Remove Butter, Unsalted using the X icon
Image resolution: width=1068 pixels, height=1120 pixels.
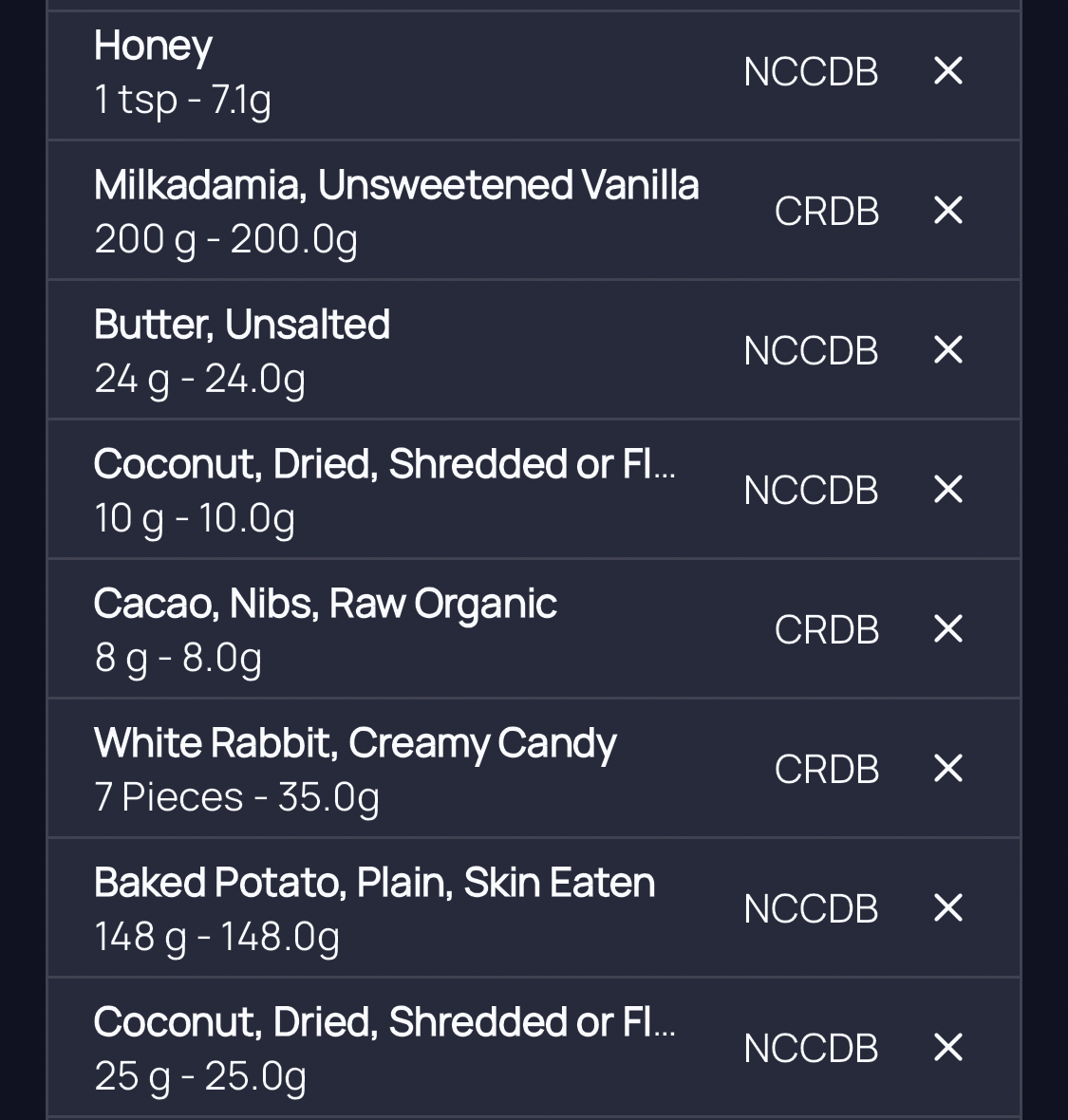[x=948, y=350]
